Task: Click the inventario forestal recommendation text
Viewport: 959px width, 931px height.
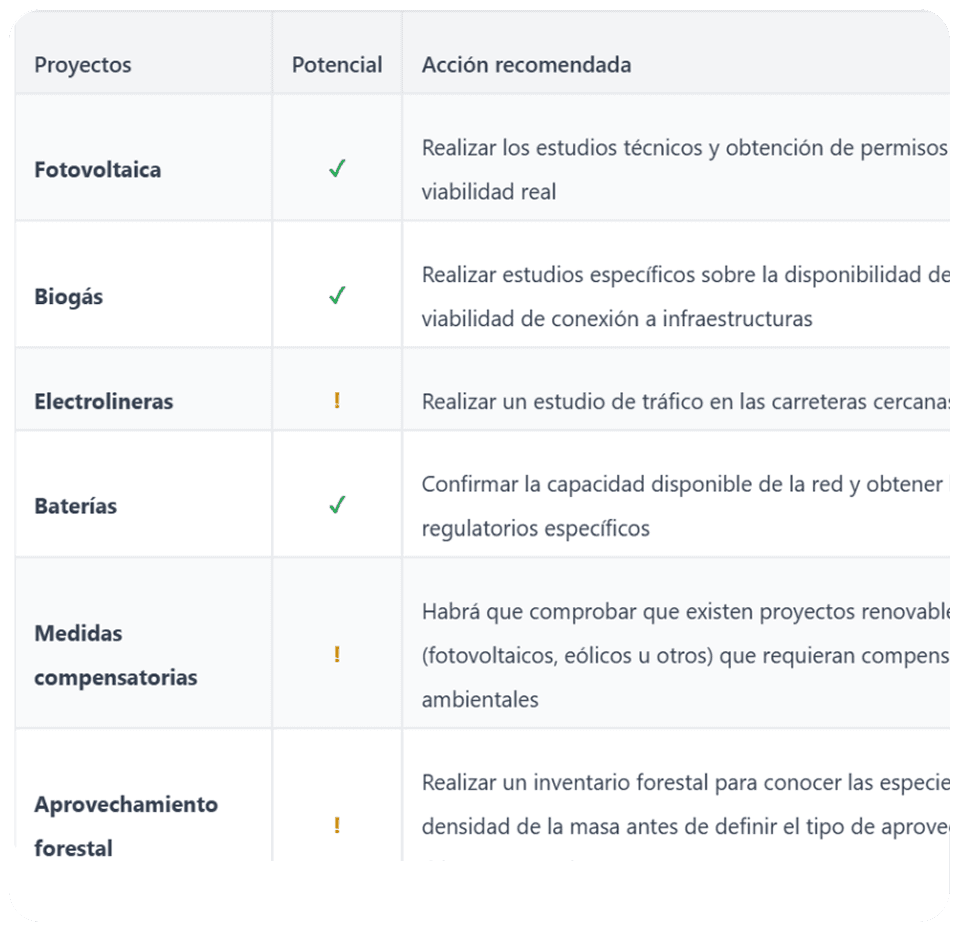Action: (x=685, y=804)
